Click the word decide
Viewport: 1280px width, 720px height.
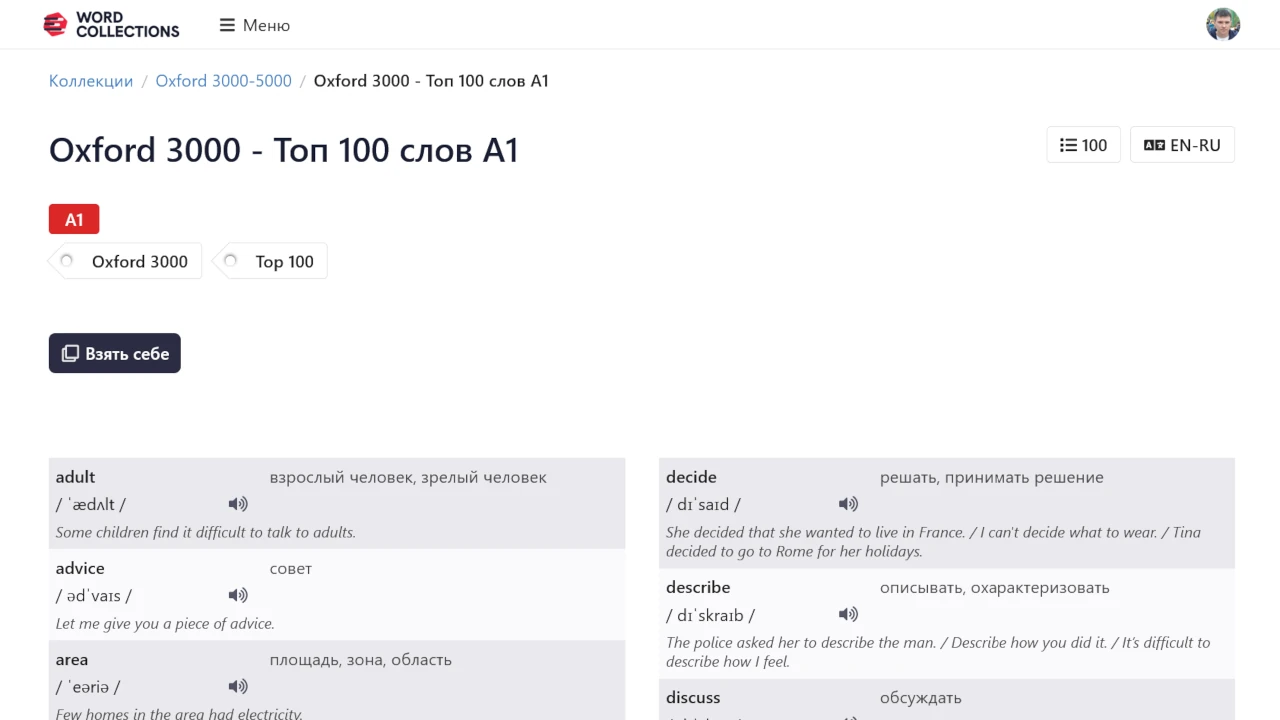point(692,477)
